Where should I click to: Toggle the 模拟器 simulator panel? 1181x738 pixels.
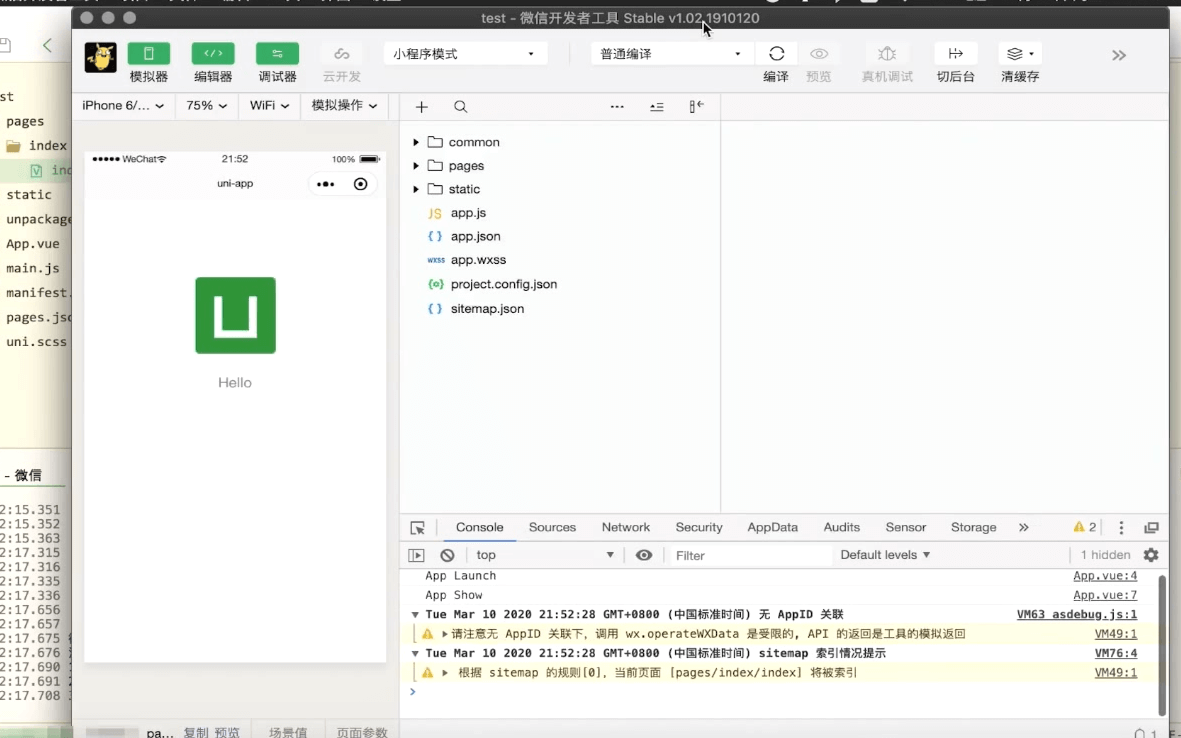tap(148, 53)
